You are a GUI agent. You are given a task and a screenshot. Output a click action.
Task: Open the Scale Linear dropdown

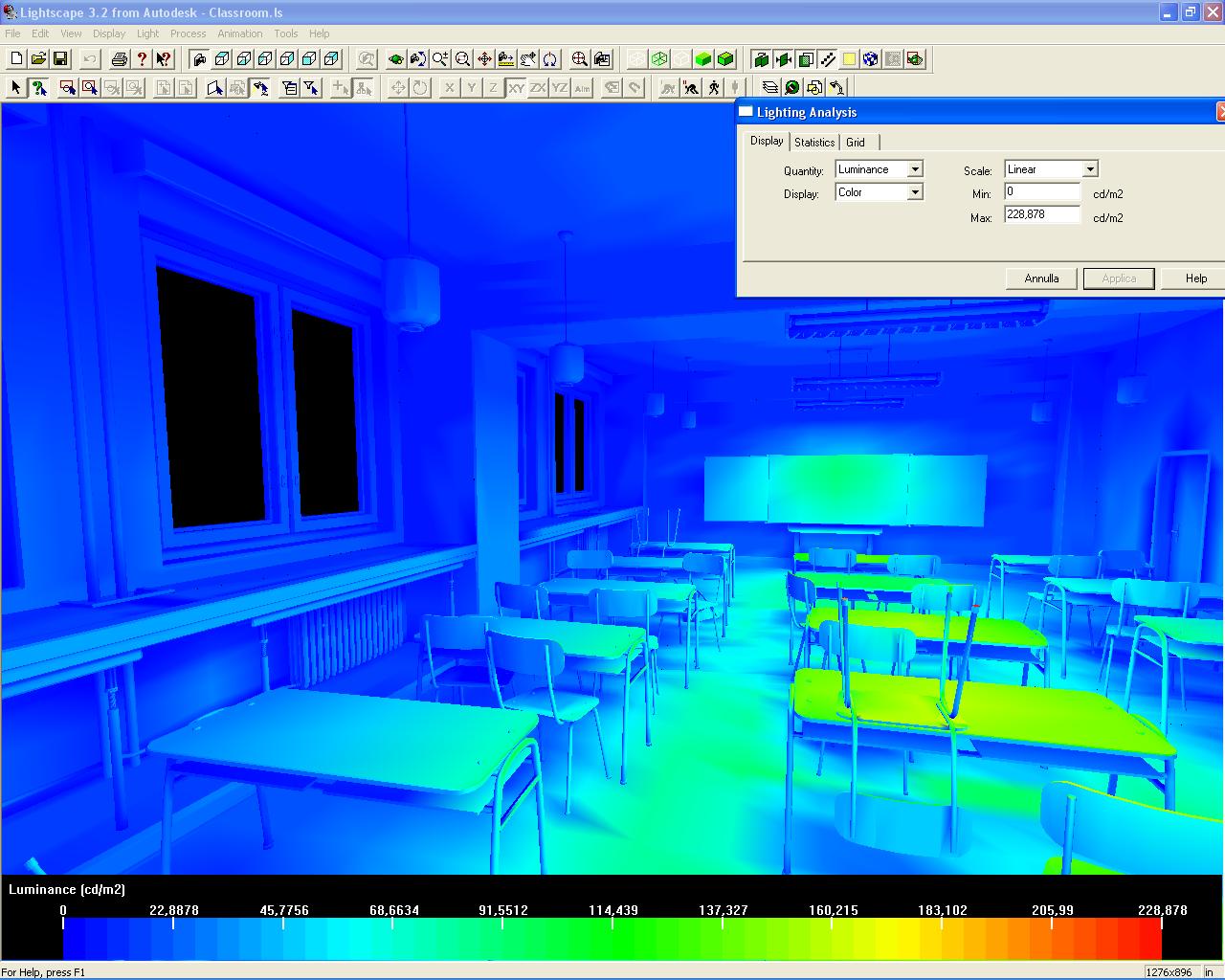[1089, 169]
